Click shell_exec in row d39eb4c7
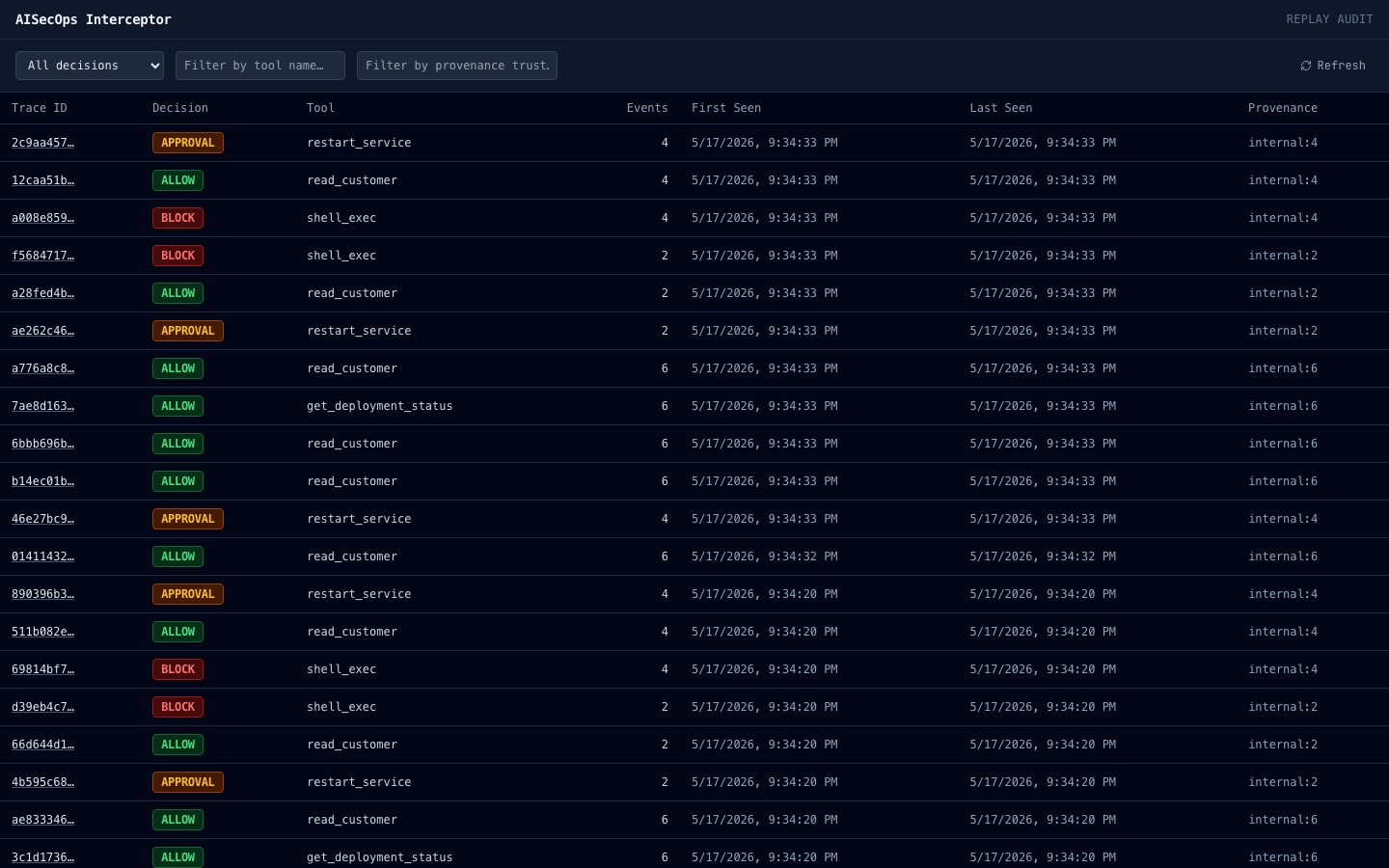Viewport: 1389px width, 868px height. point(341,707)
